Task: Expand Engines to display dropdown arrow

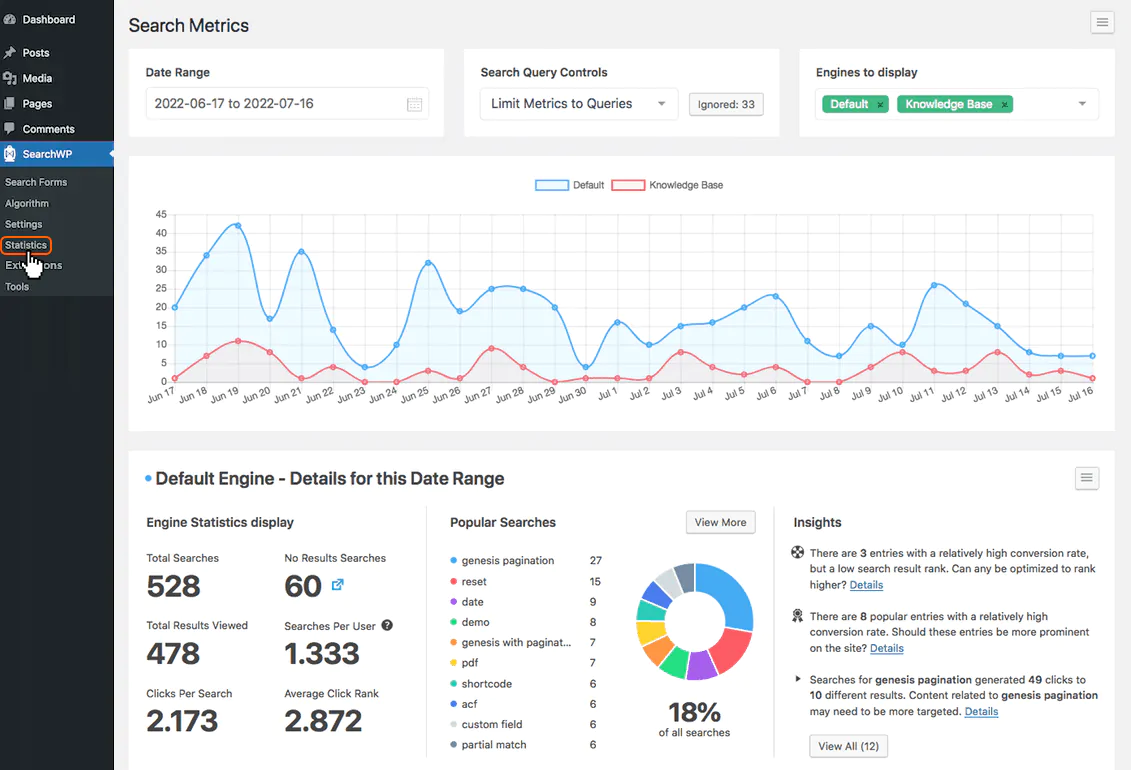Action: [x=1082, y=104]
